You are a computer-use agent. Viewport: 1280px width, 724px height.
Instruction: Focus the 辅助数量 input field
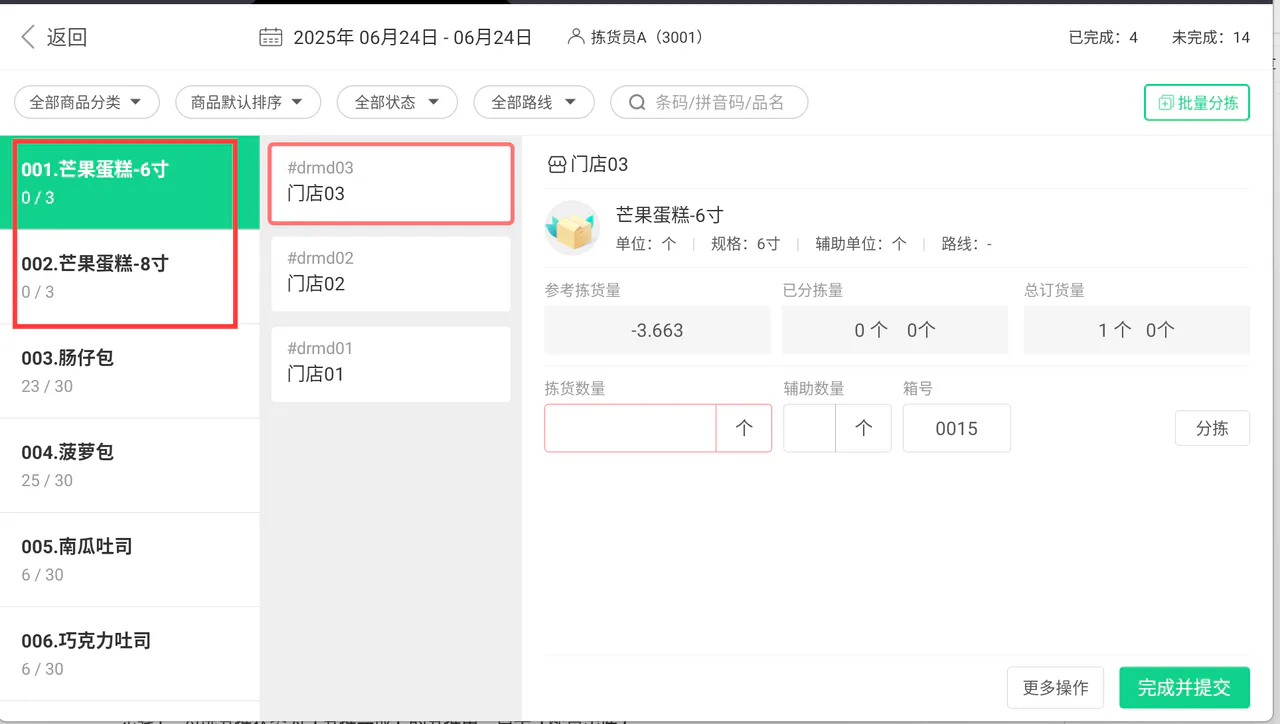click(810, 428)
